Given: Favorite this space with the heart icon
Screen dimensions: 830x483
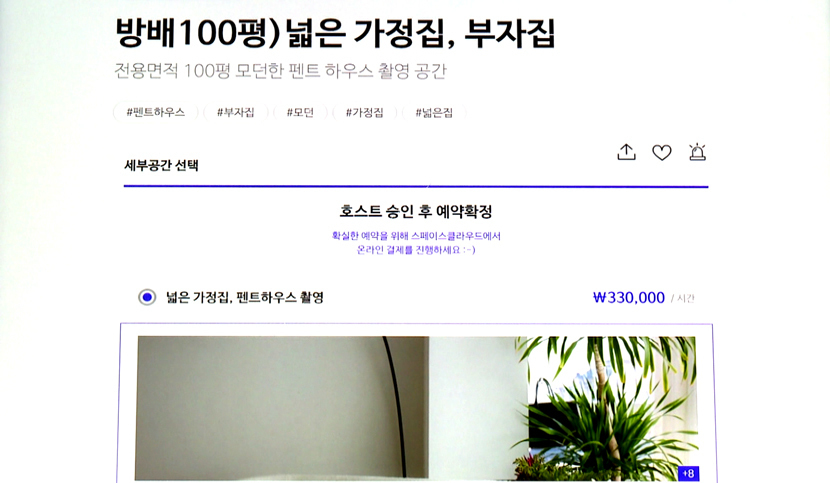Looking at the screenshot, I should tap(662, 153).
